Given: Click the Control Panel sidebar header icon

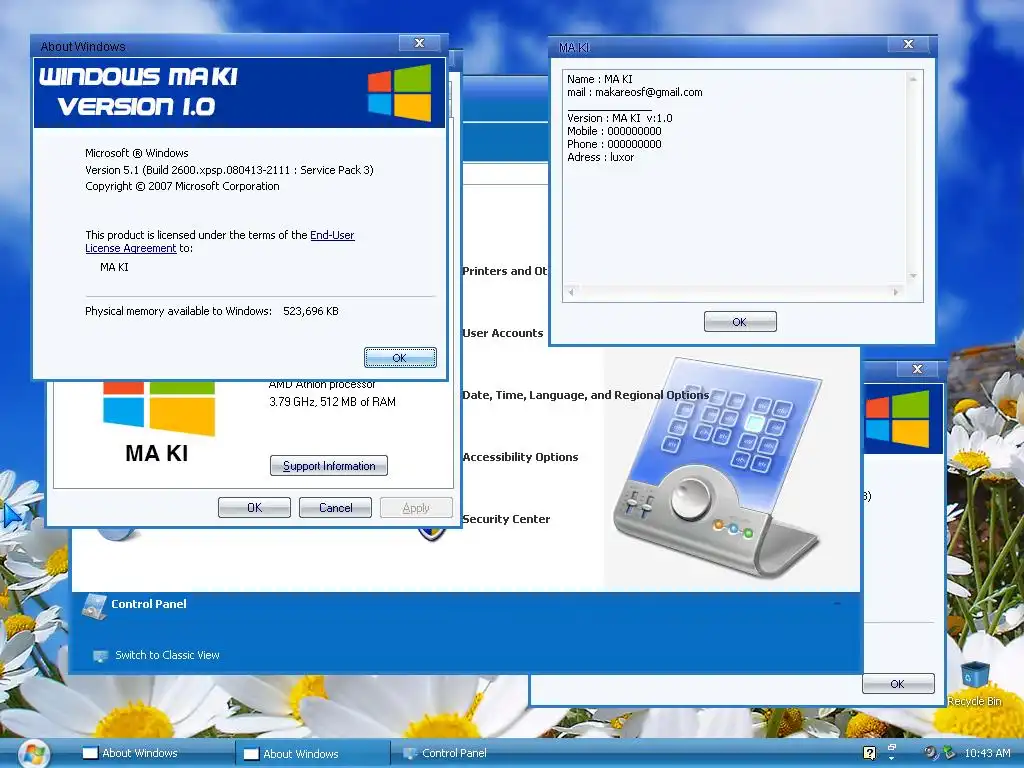Looking at the screenshot, I should tap(94, 606).
